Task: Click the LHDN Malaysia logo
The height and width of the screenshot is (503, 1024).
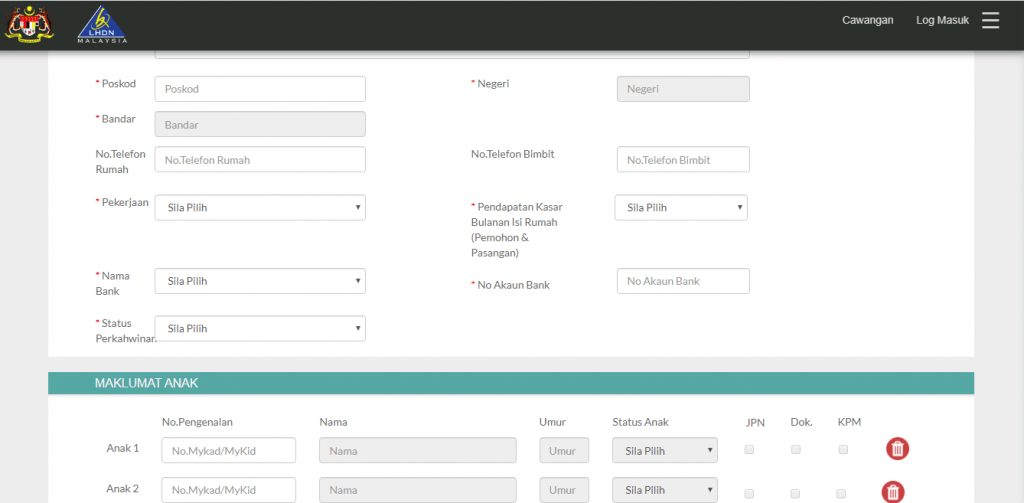Action: coord(102,25)
